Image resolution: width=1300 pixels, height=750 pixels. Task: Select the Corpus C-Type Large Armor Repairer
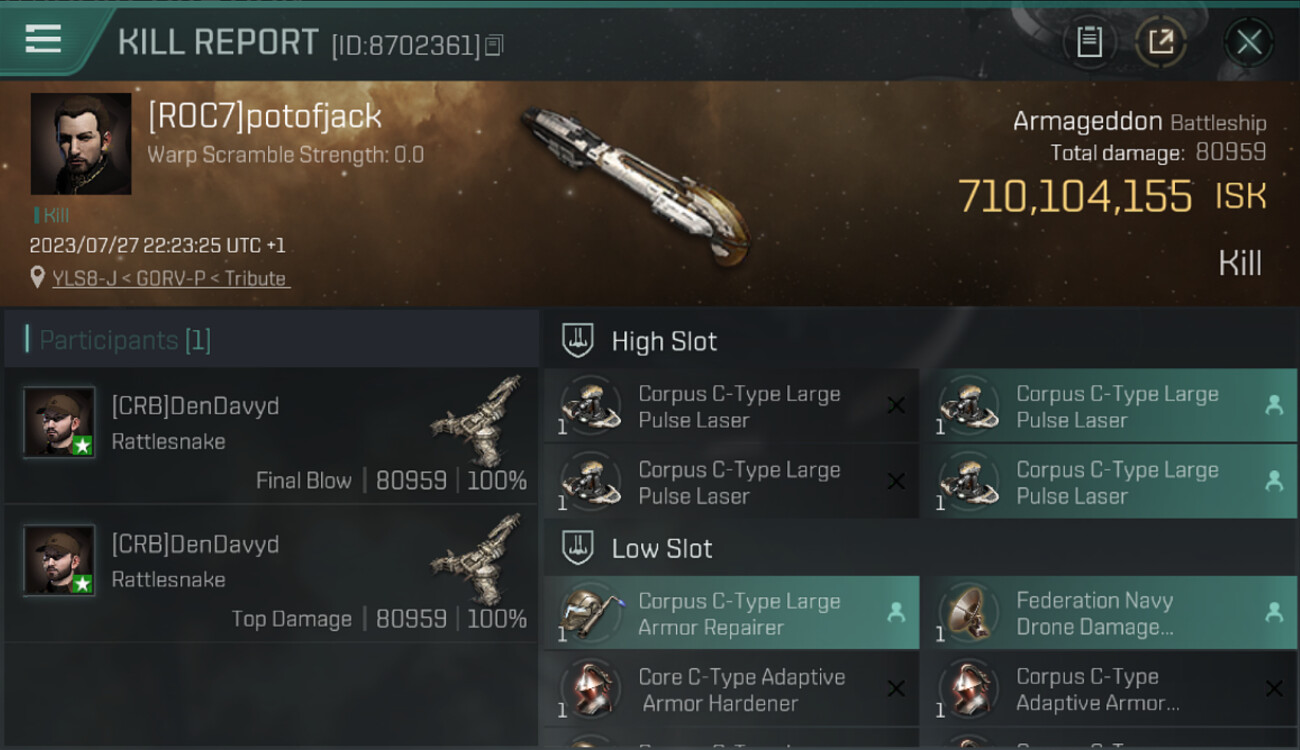732,613
